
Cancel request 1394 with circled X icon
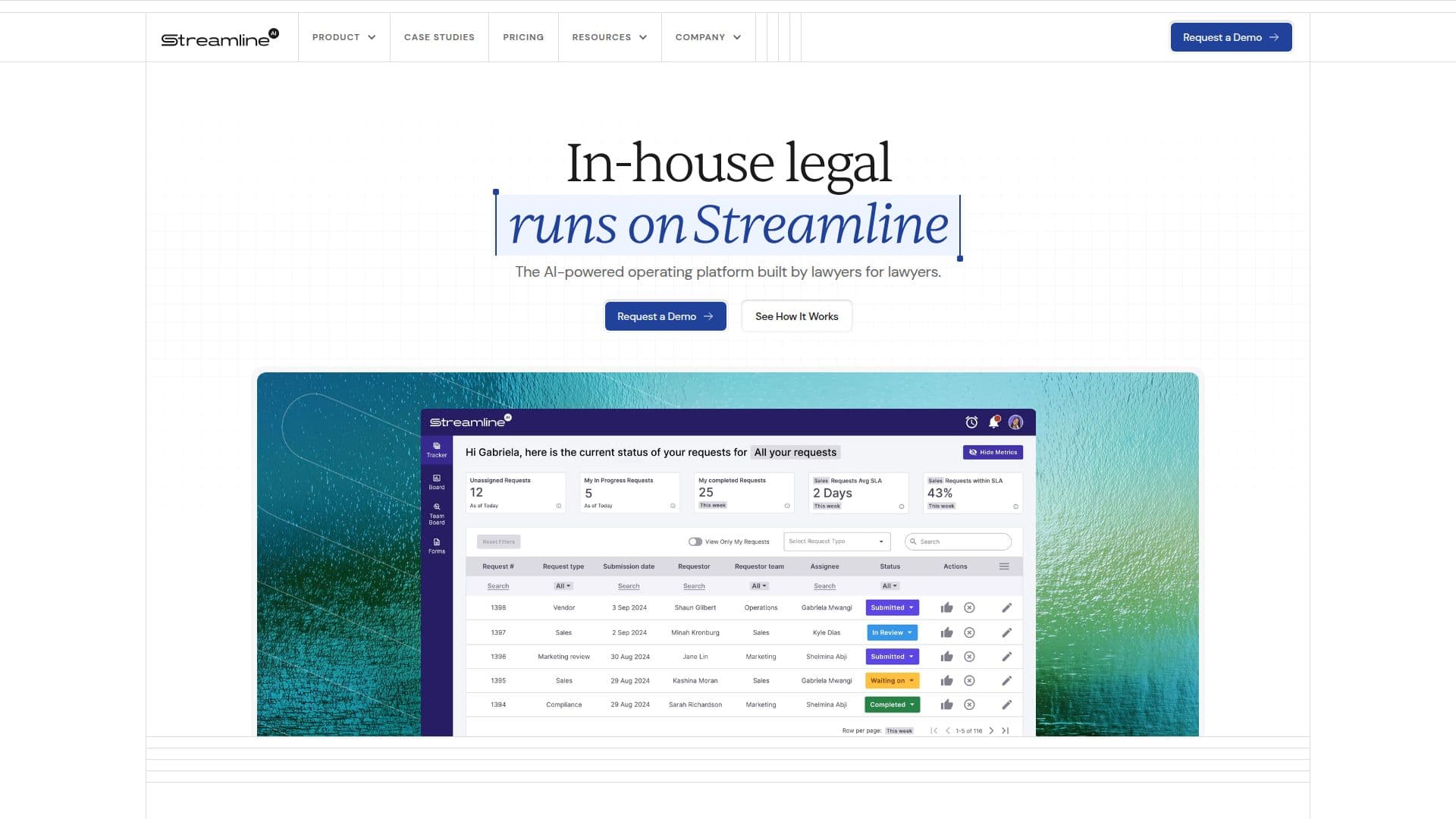(969, 704)
